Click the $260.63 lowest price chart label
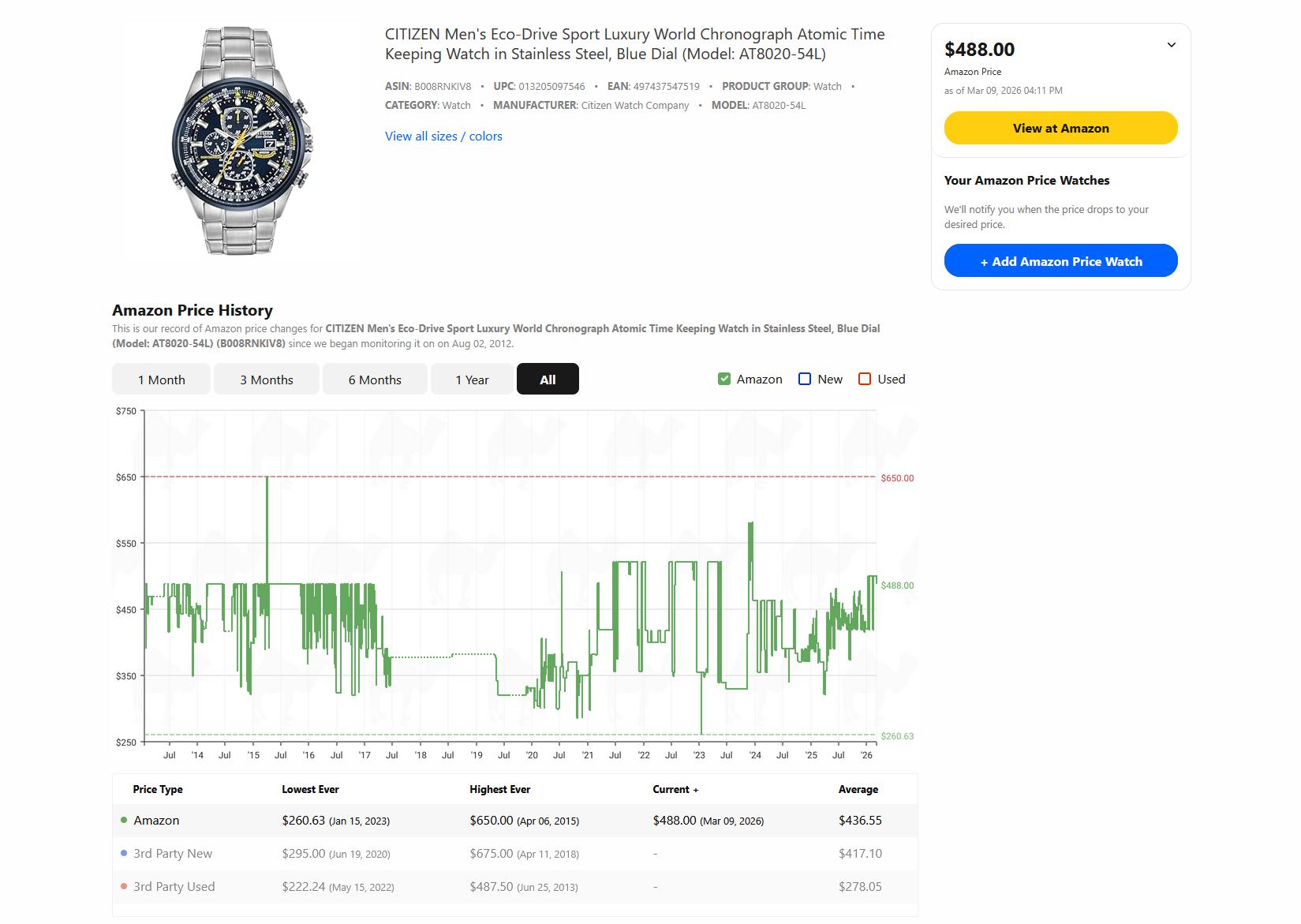 [x=897, y=736]
